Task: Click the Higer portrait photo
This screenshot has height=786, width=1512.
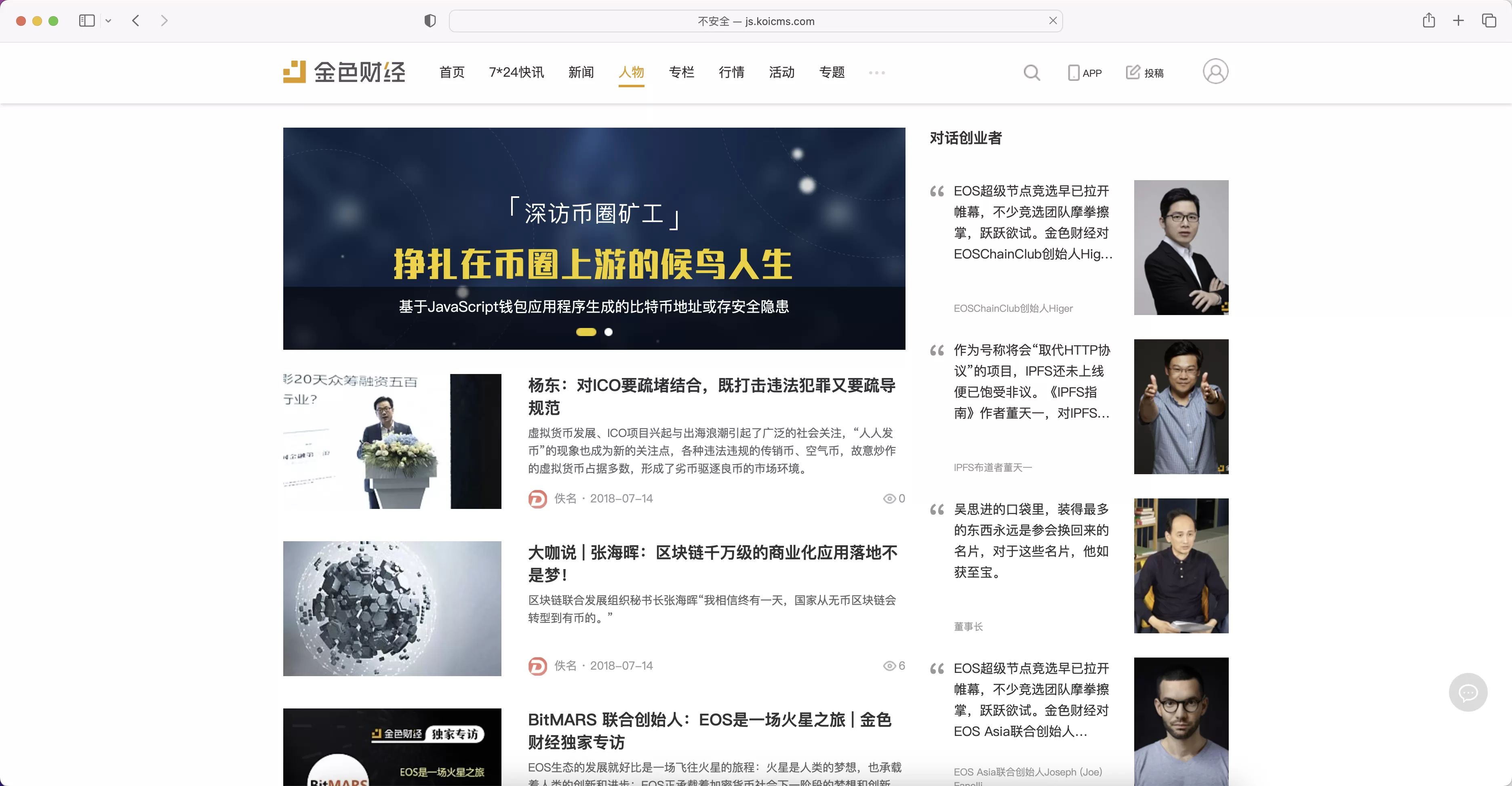Action: [1181, 248]
